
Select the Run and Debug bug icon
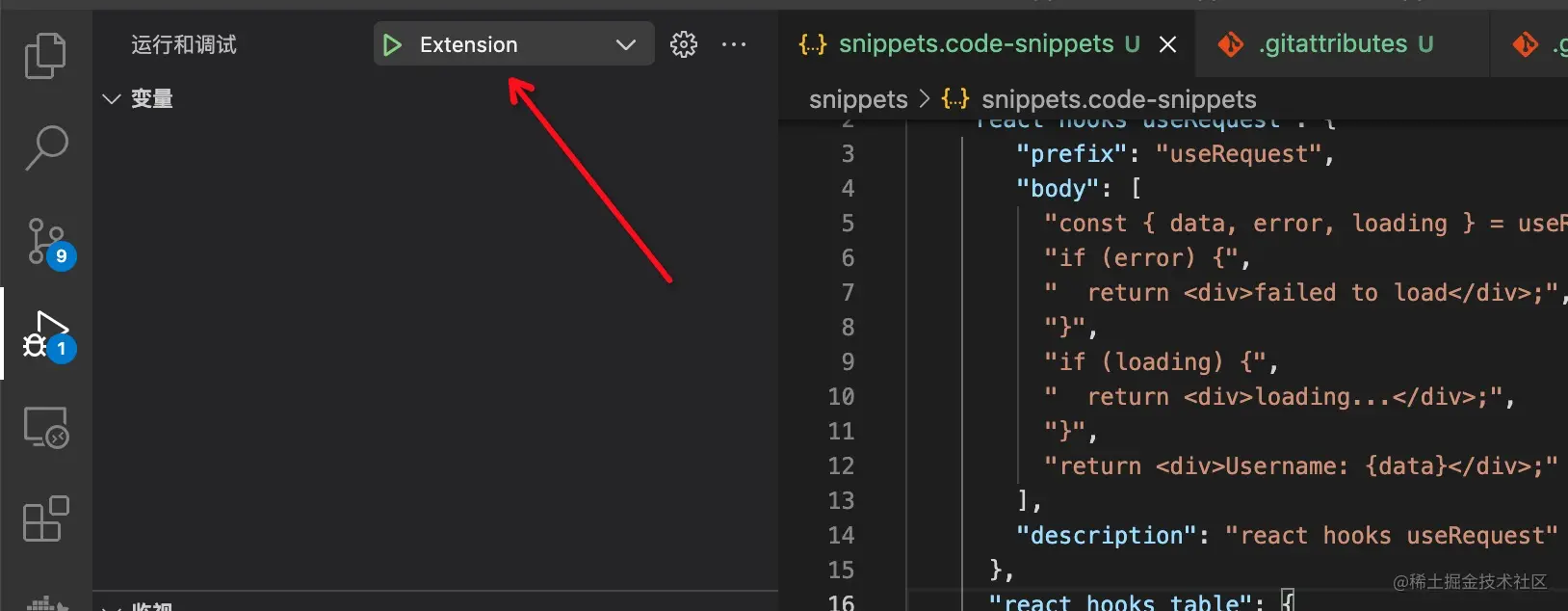click(x=45, y=333)
